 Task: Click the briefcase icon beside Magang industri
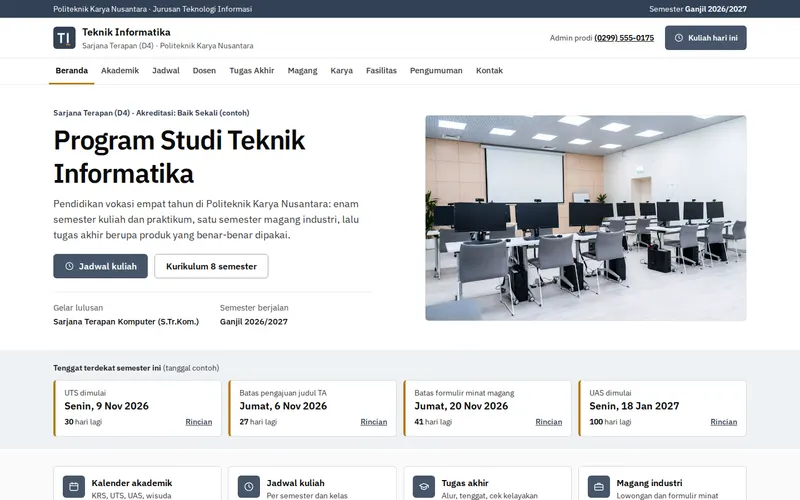coord(599,487)
